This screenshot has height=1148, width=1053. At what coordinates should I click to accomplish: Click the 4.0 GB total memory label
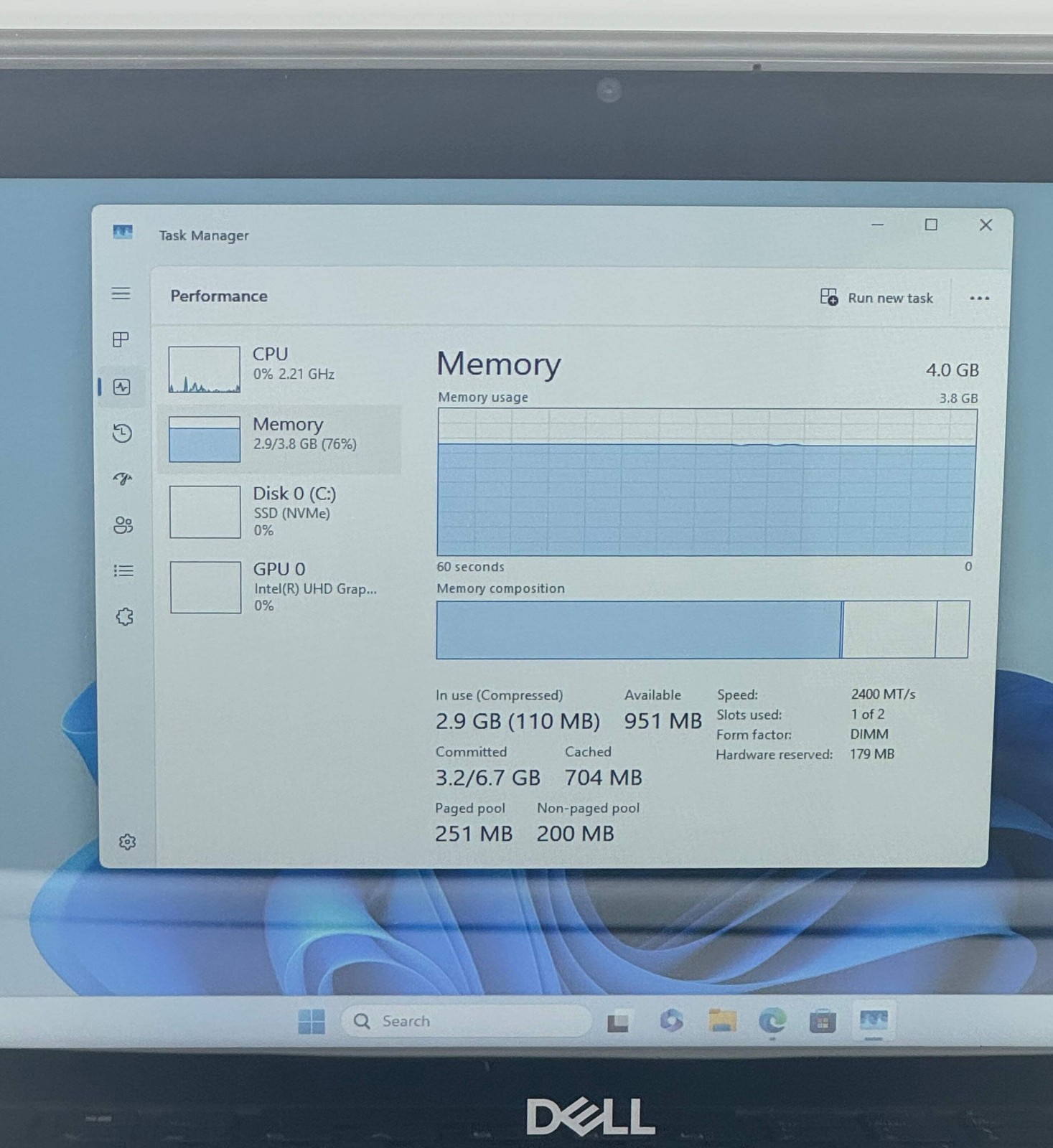[953, 370]
